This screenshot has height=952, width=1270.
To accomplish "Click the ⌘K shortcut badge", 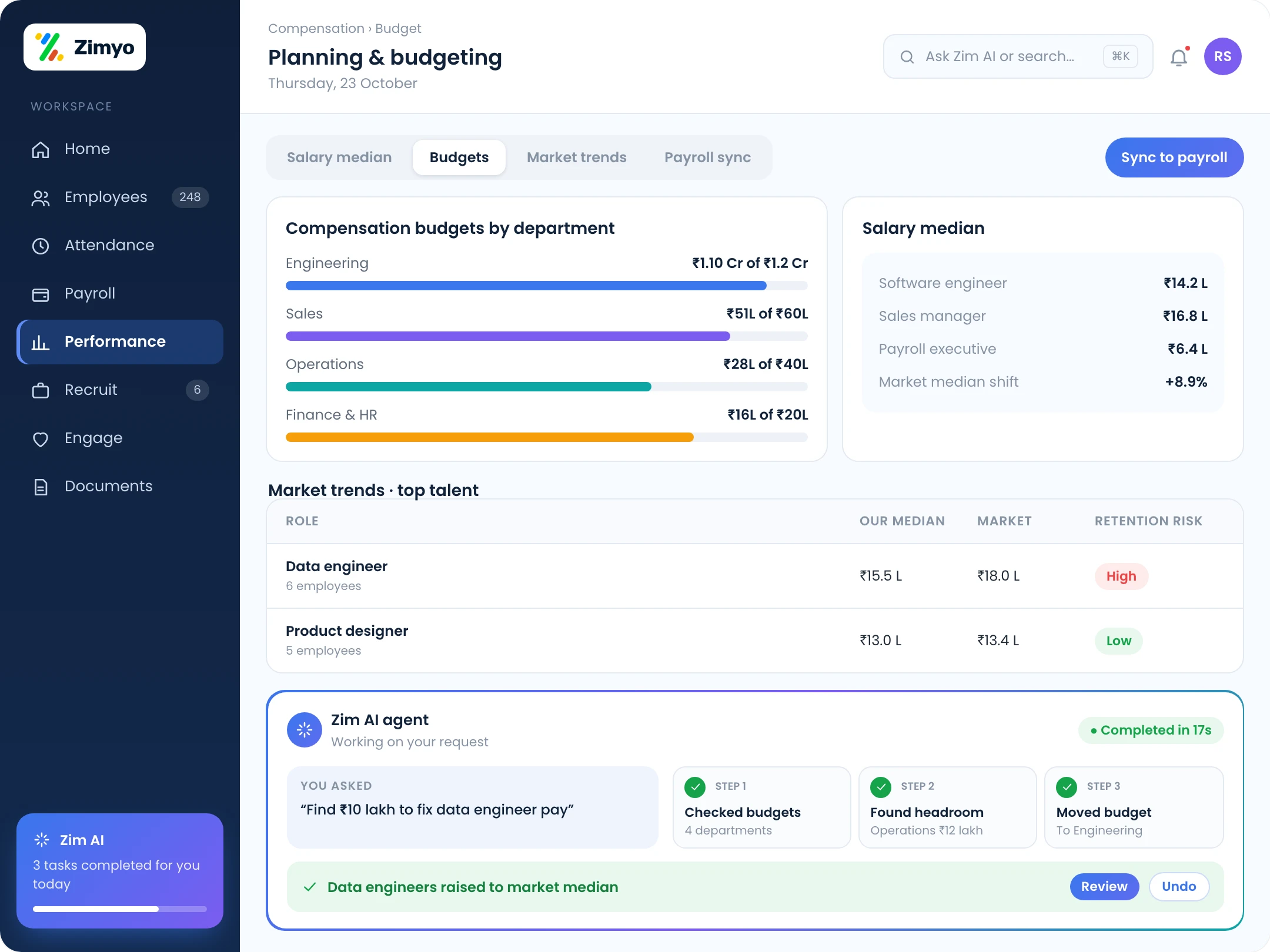I will point(1121,56).
